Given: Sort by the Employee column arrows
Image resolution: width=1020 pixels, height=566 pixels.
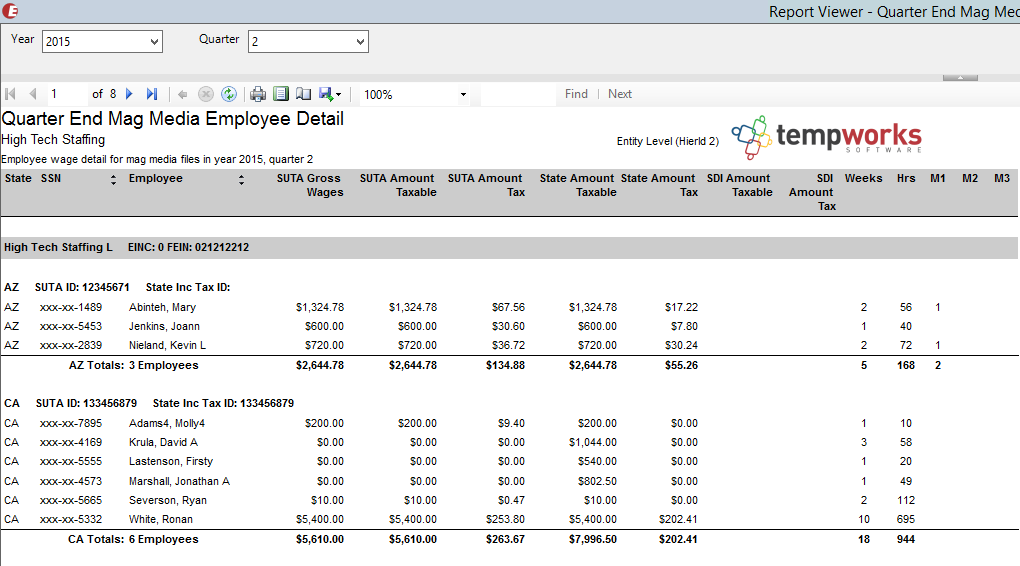Looking at the screenshot, I should click(x=241, y=180).
